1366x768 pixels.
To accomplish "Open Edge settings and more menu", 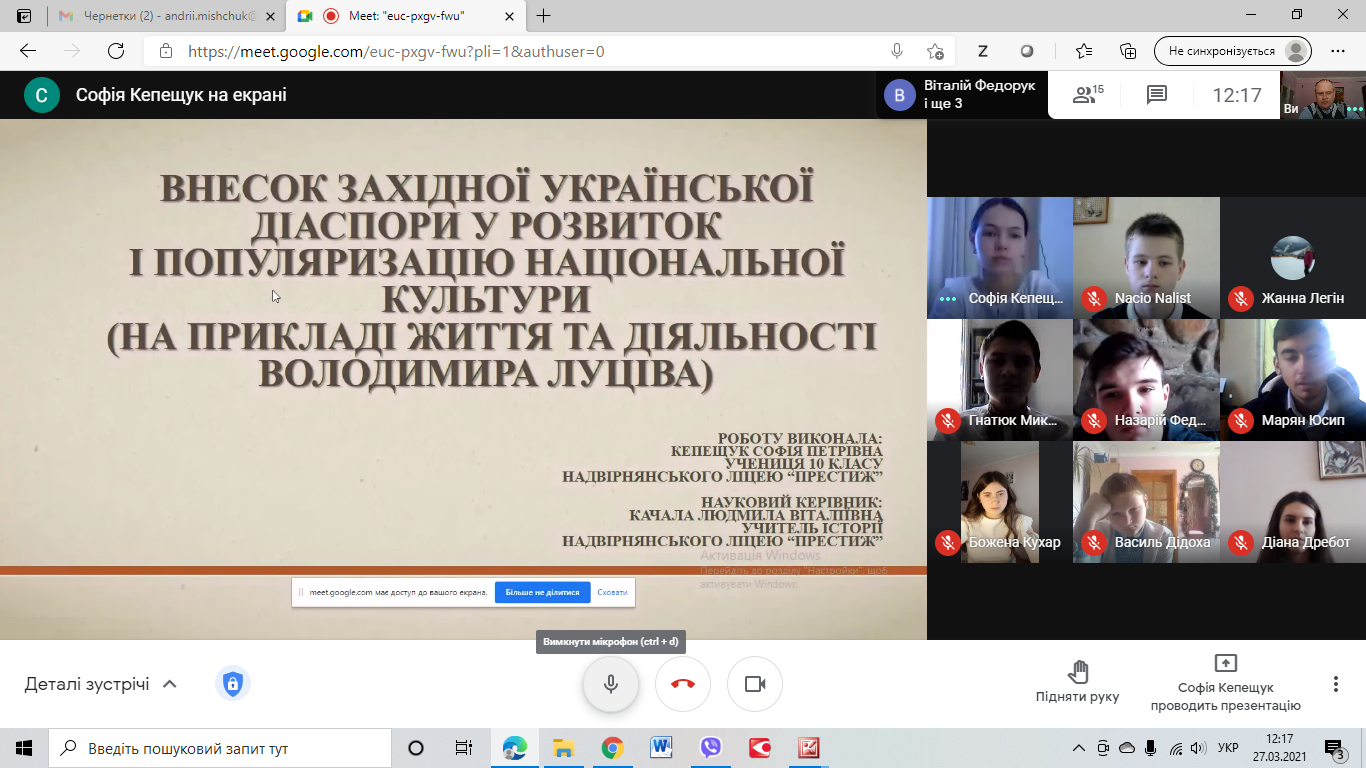I will (1338, 51).
